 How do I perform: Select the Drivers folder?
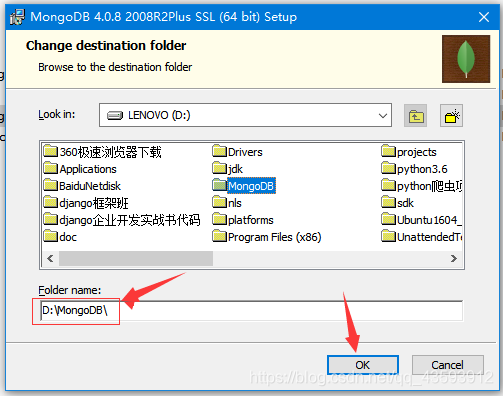tap(237, 152)
